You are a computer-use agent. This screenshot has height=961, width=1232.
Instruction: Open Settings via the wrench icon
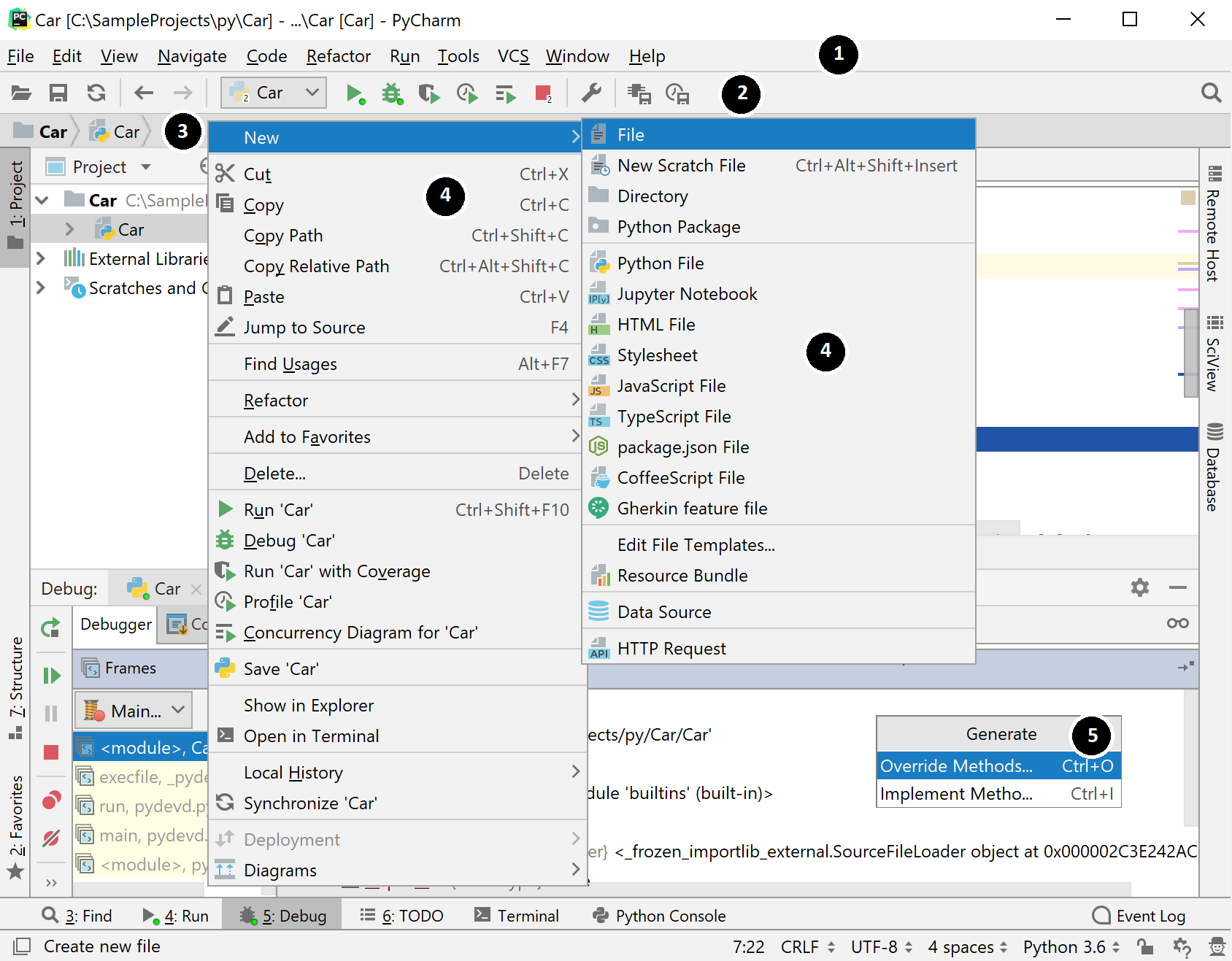pos(591,93)
